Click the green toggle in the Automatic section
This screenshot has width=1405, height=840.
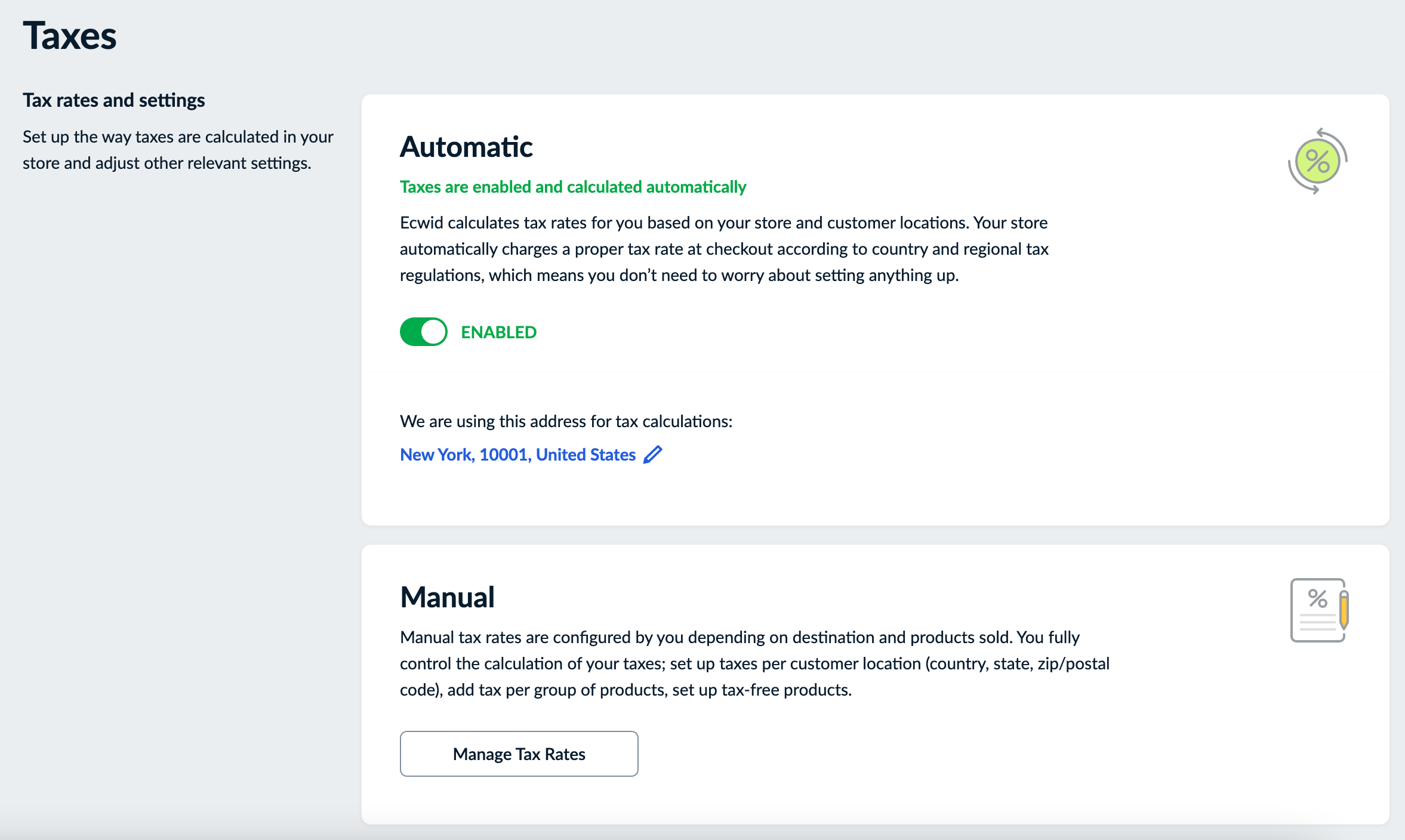423,332
